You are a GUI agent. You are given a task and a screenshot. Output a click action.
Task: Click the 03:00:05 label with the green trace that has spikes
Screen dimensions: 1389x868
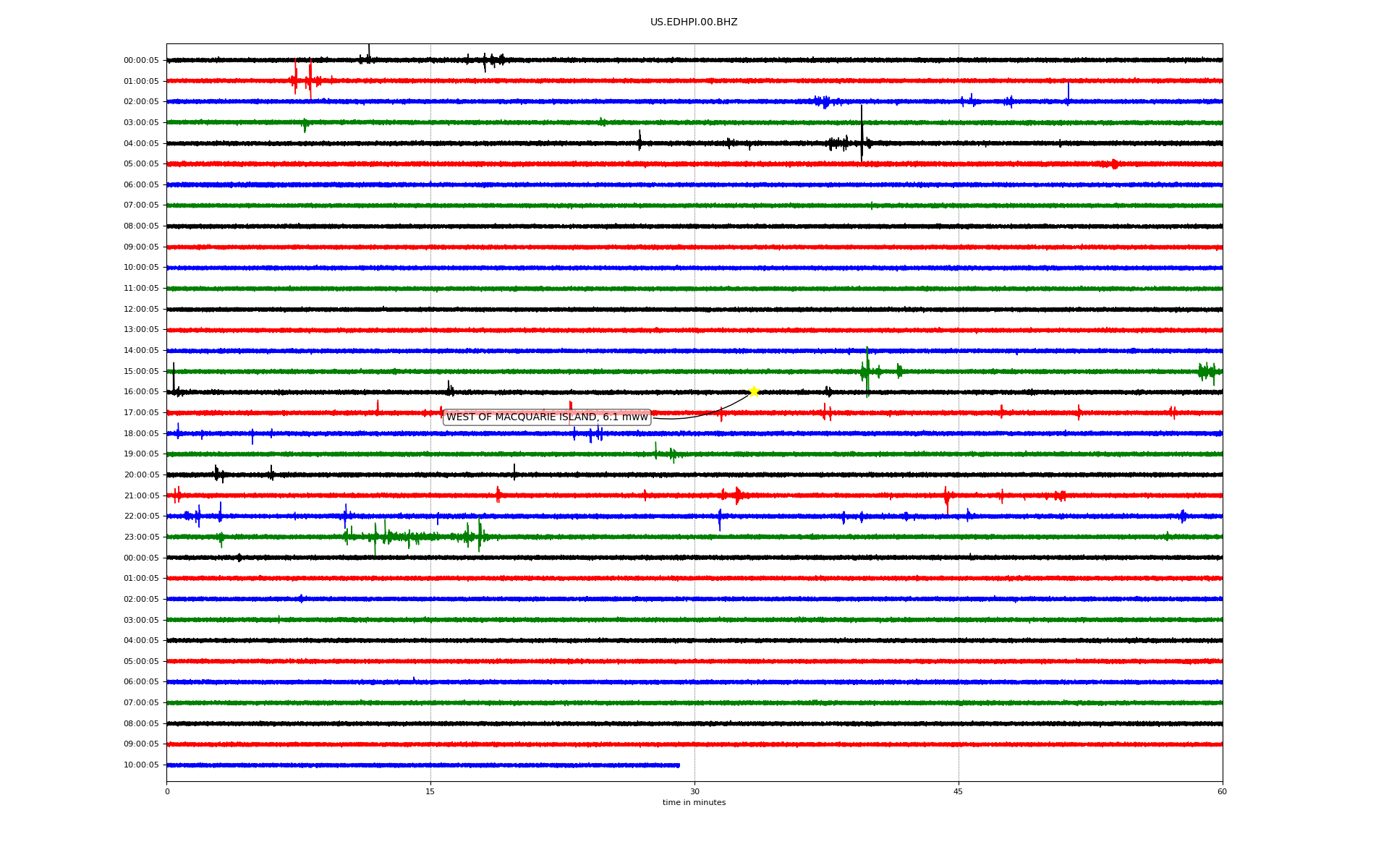click(x=141, y=123)
